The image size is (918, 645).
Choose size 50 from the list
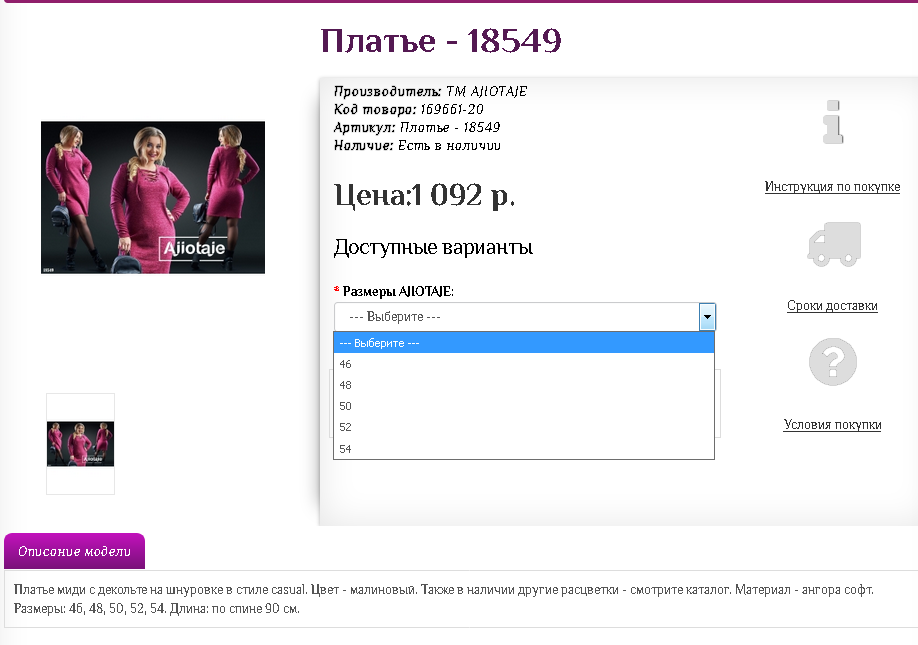click(x=524, y=406)
